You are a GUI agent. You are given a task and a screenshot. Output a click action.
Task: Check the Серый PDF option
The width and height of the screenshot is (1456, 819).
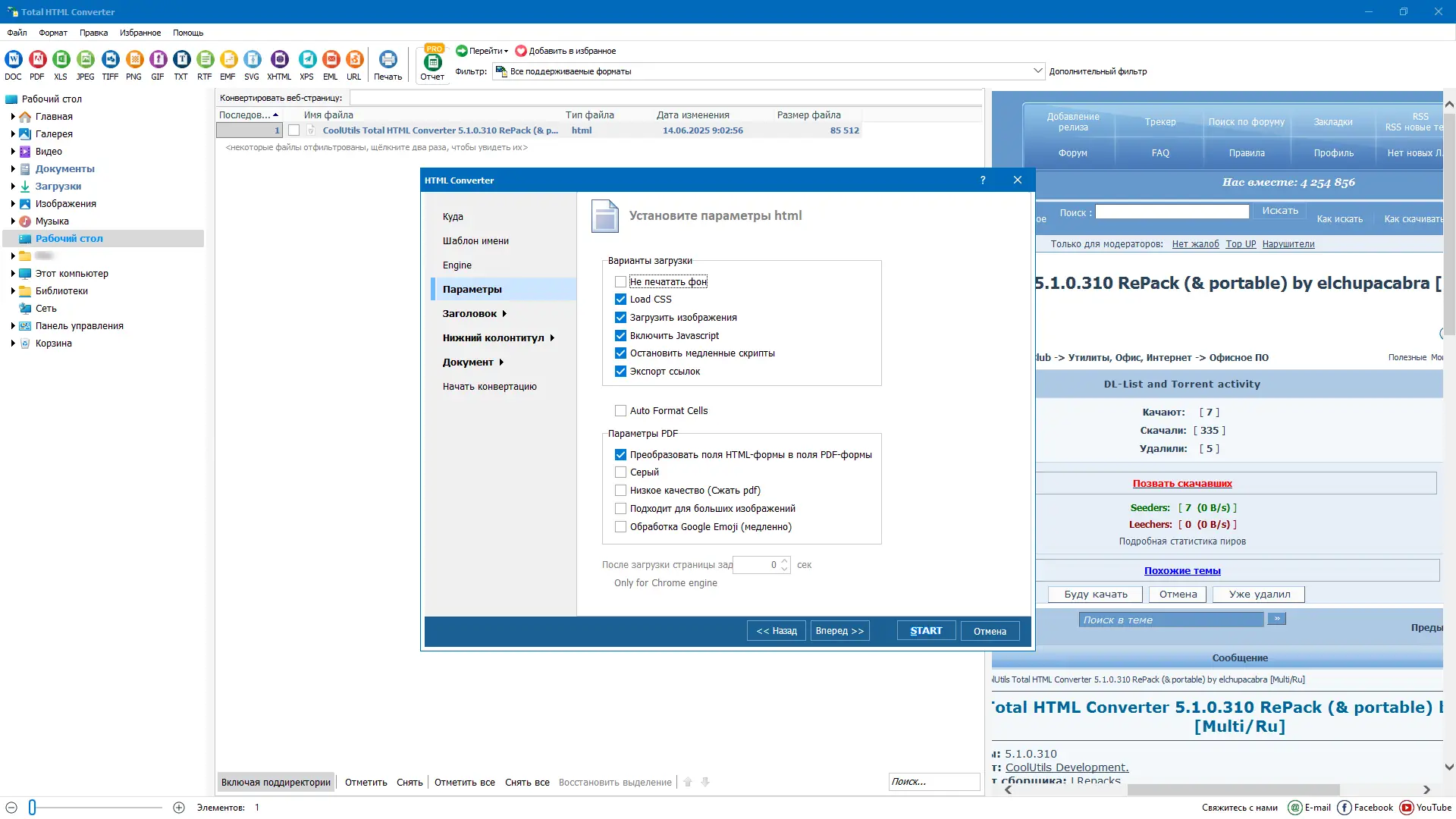pyautogui.click(x=620, y=472)
